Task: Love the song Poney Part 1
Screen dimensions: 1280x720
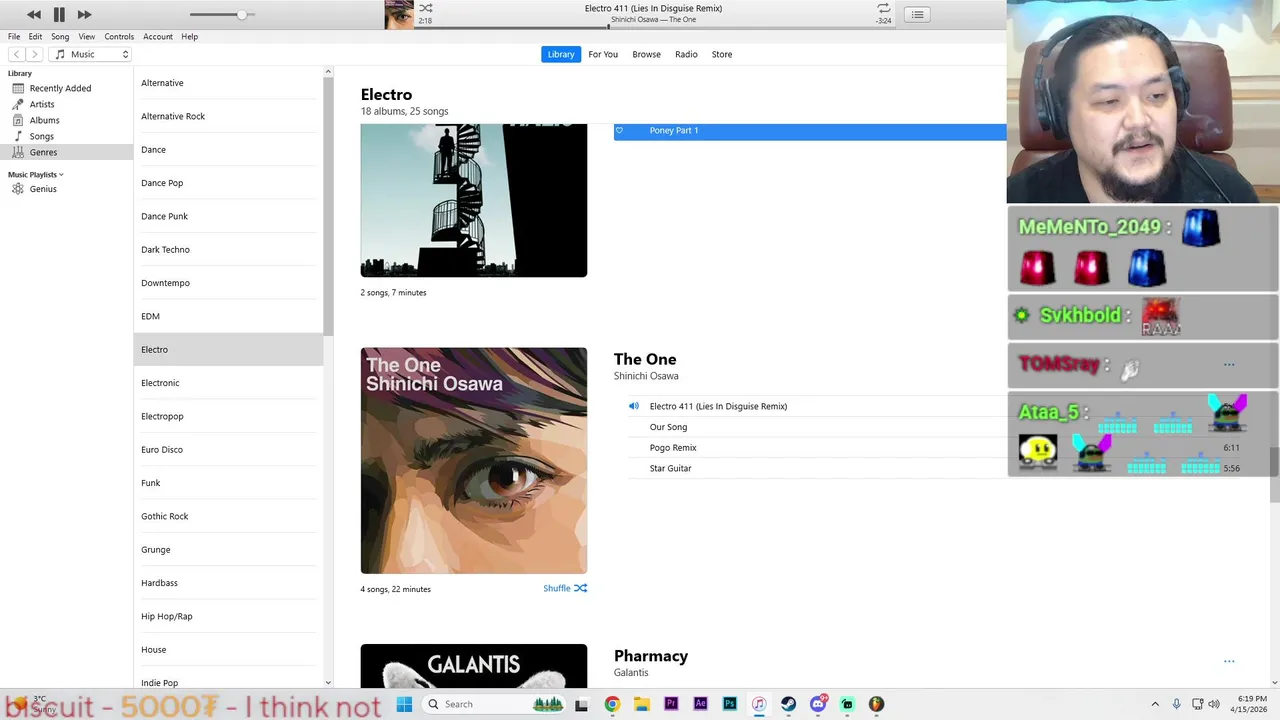Action: pos(619,131)
